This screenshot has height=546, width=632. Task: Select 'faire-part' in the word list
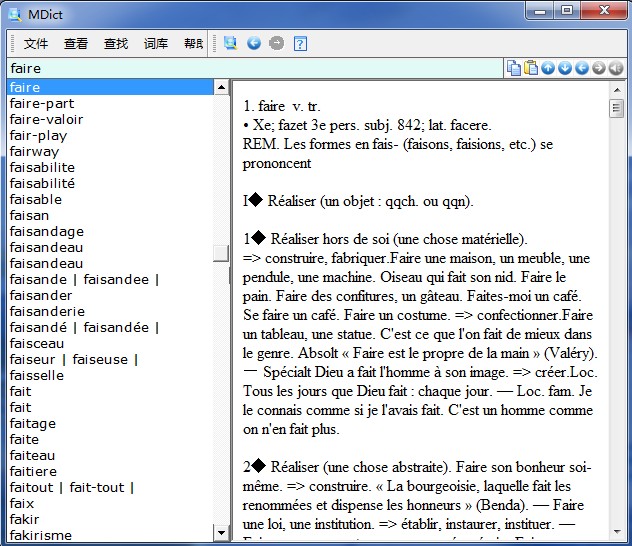(42, 103)
